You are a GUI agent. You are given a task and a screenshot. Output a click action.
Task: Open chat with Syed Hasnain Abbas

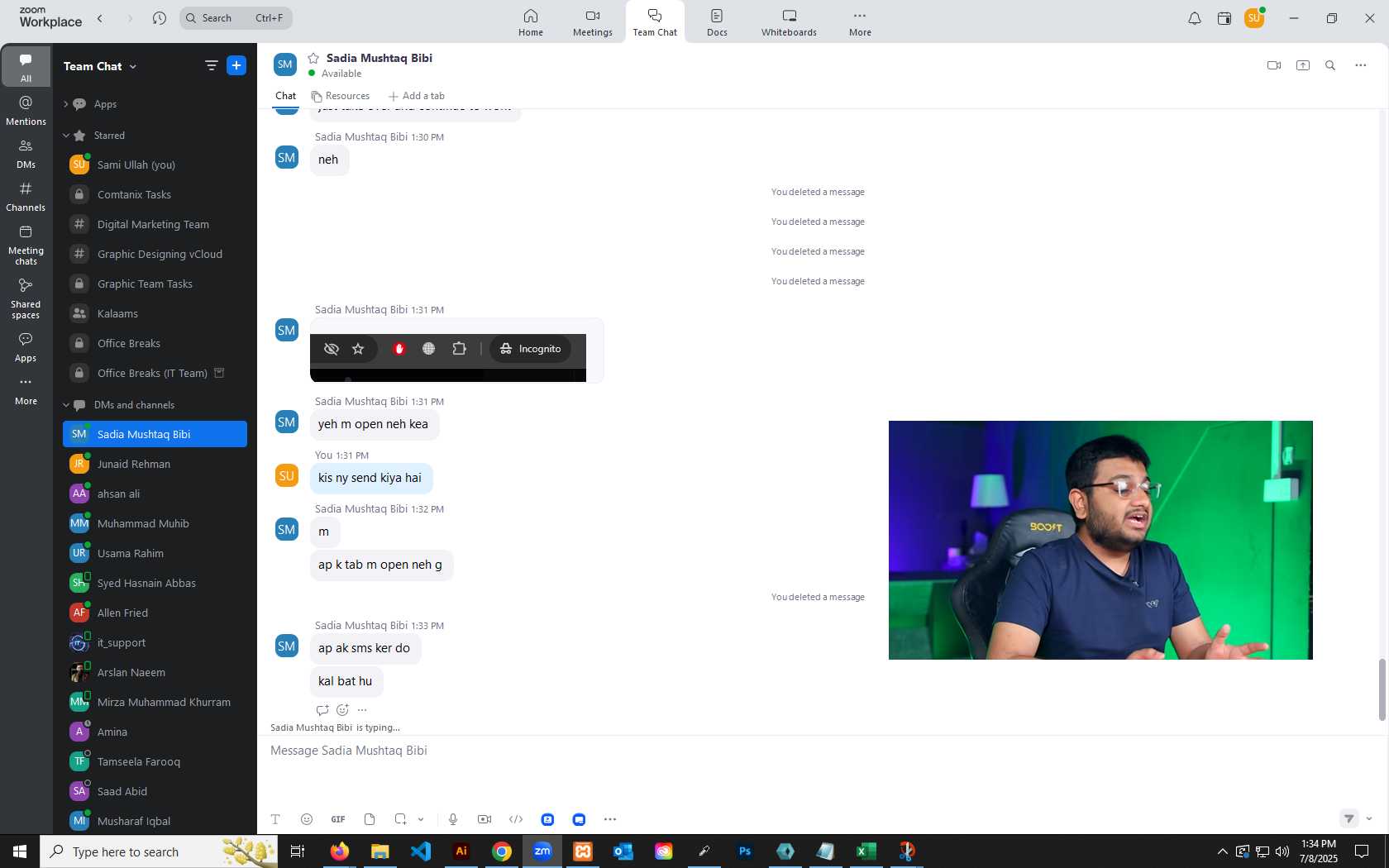[155, 583]
